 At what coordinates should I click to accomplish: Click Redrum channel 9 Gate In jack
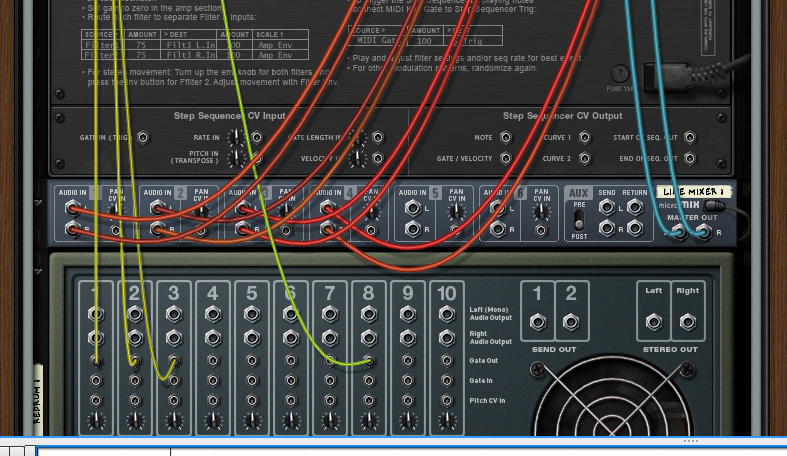point(408,380)
